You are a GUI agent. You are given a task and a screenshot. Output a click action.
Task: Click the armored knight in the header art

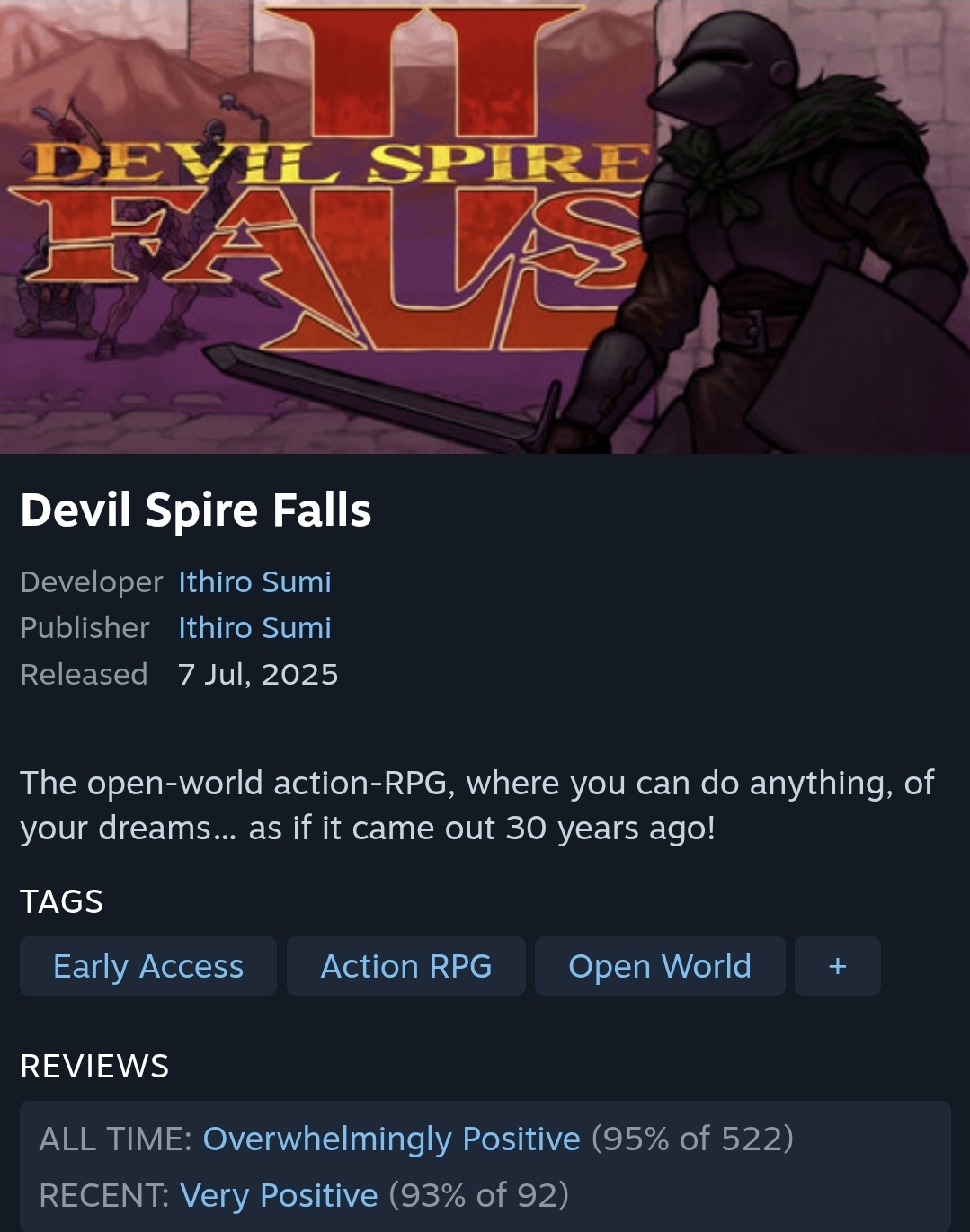tap(764, 243)
